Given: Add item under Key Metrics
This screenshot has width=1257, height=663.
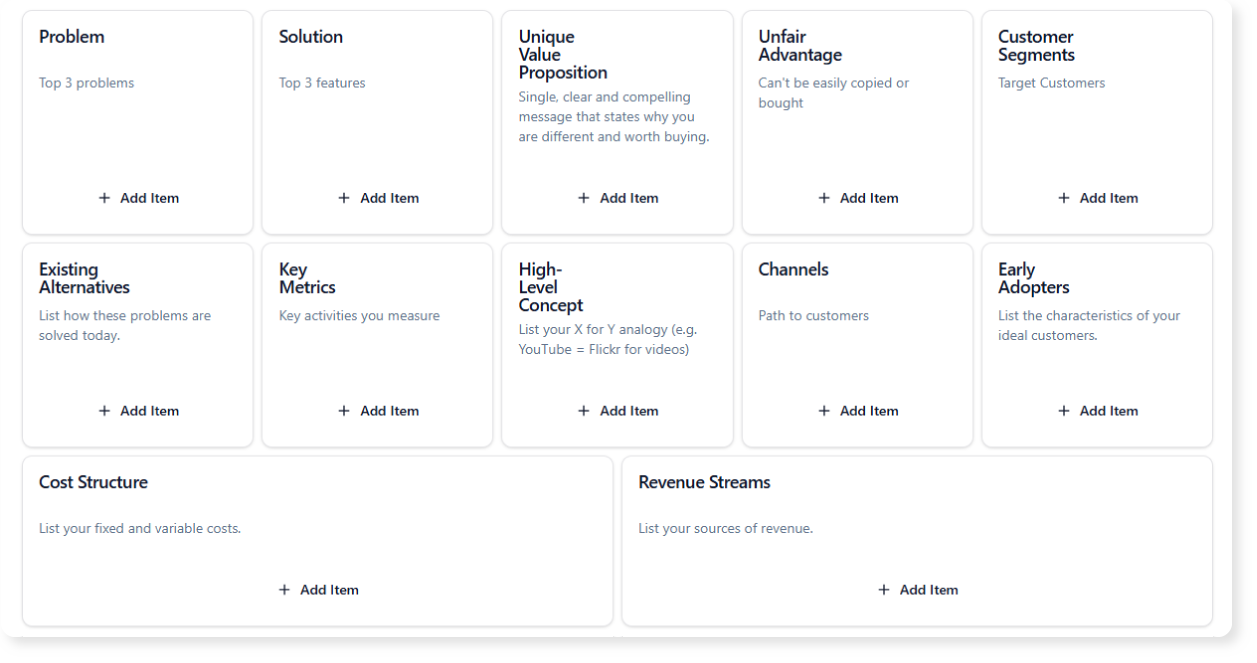Looking at the screenshot, I should 378,411.
